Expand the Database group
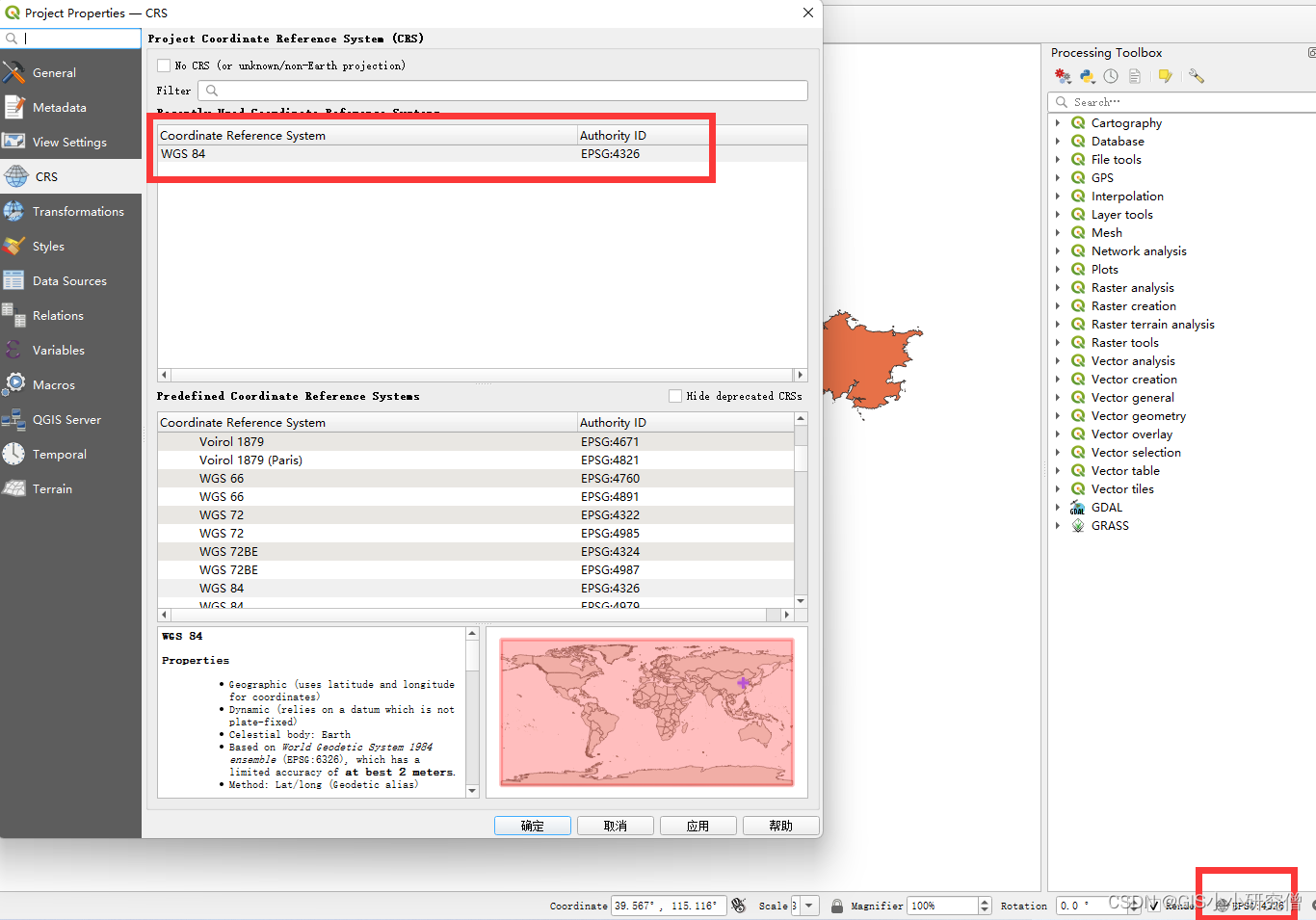This screenshot has height=920, width=1316. [1058, 142]
